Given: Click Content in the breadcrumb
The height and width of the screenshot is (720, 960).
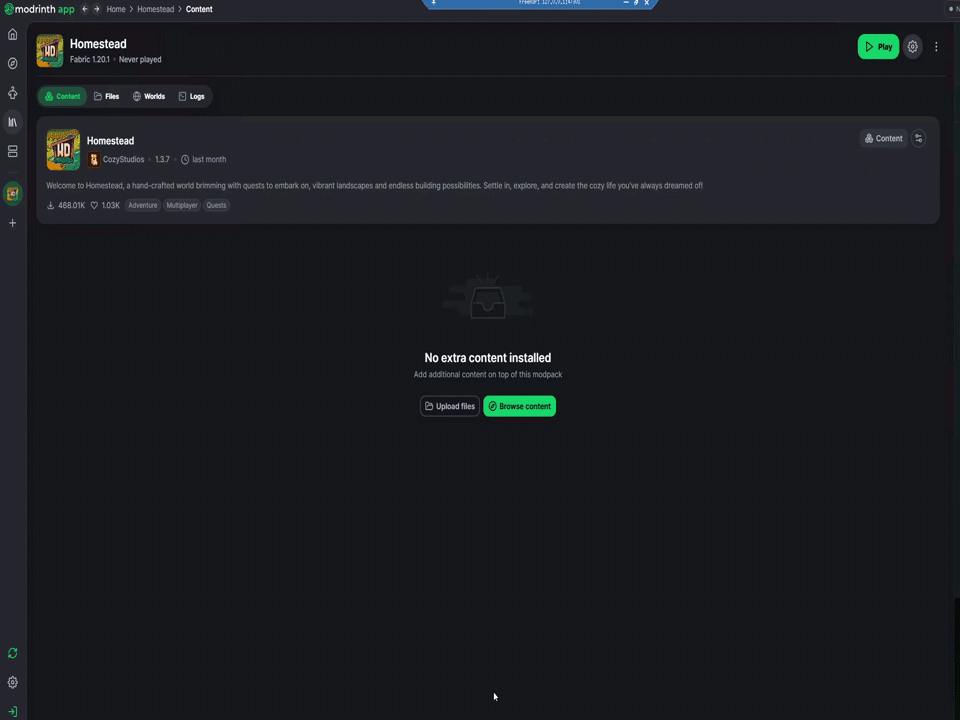Looking at the screenshot, I should [x=199, y=9].
